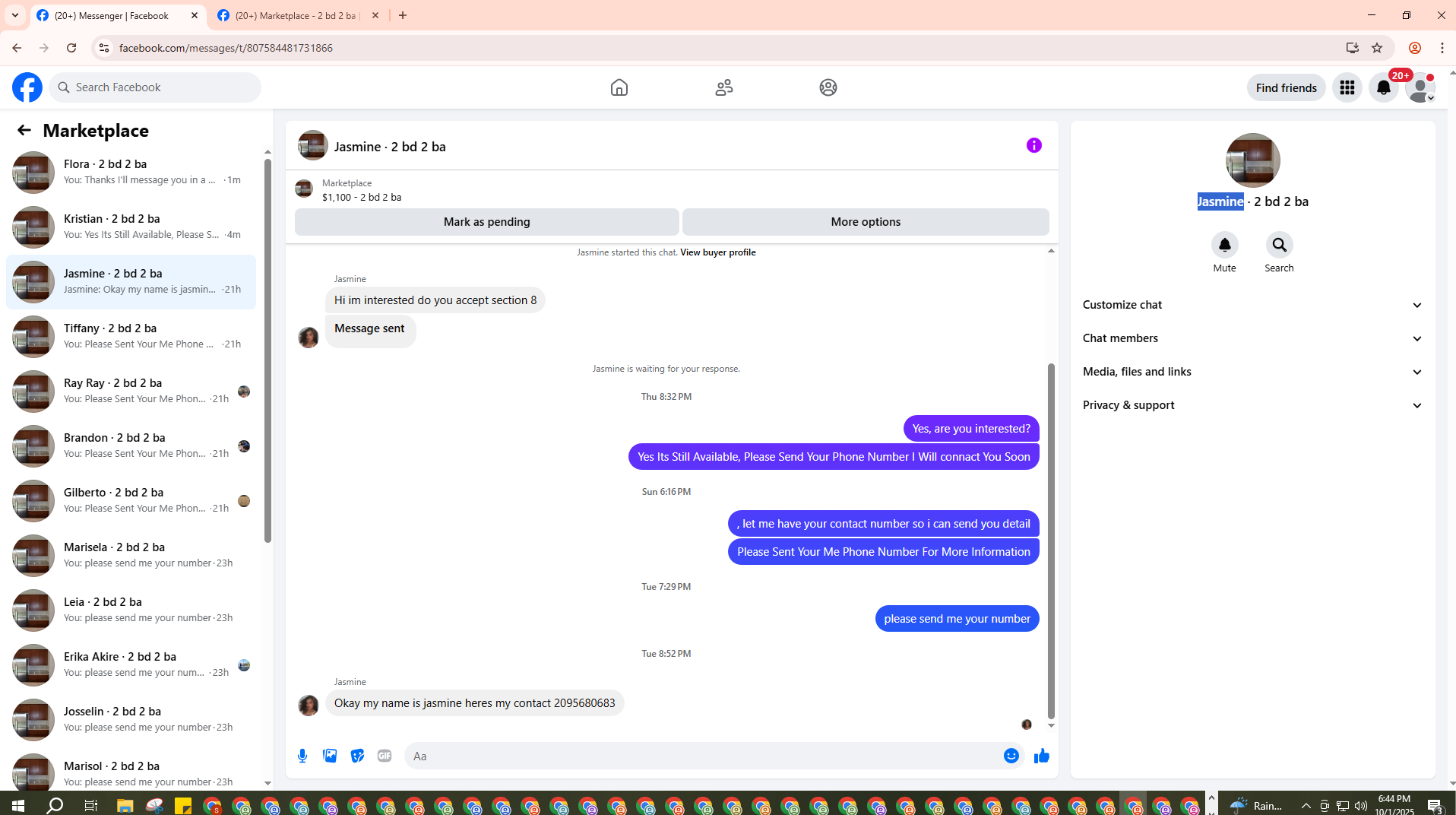Search in the Jasmine conversation
Viewport: 1456px width, 815px height.
(1280, 245)
